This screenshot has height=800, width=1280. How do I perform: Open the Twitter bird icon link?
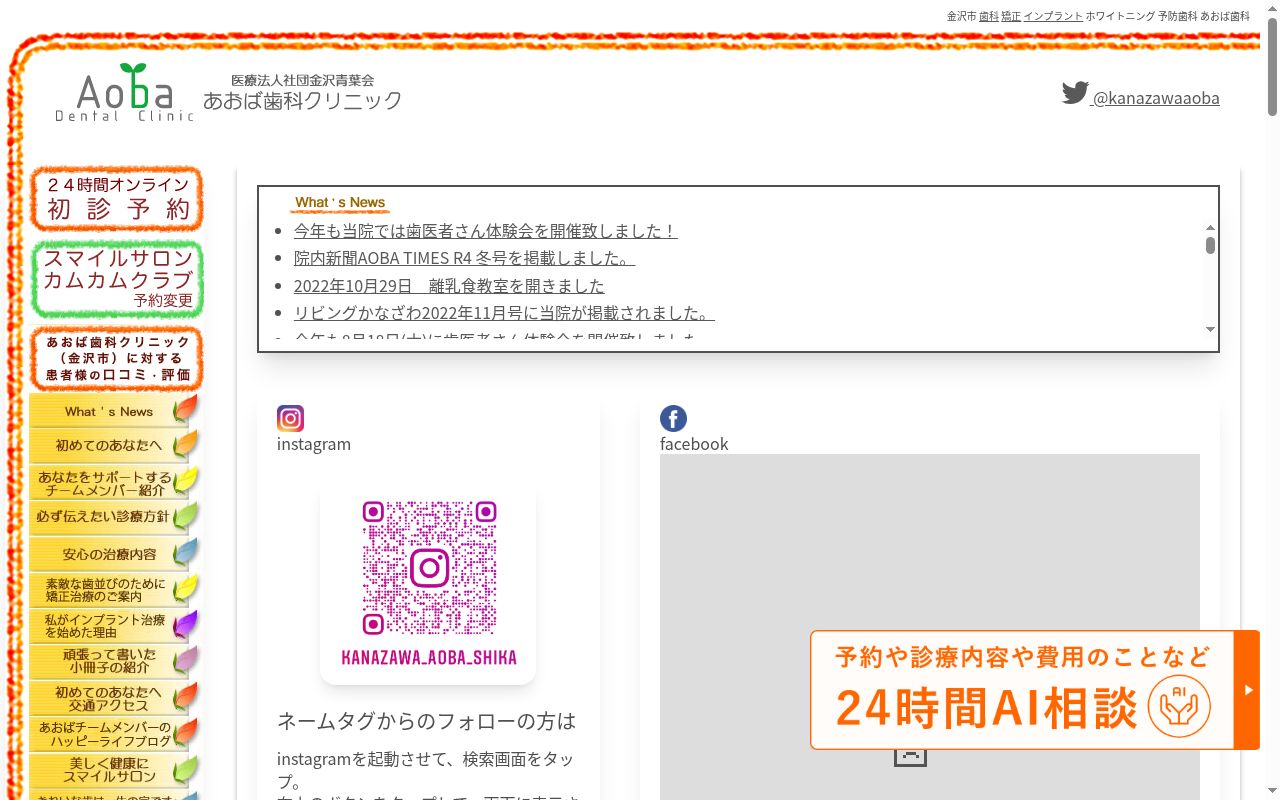(1075, 93)
